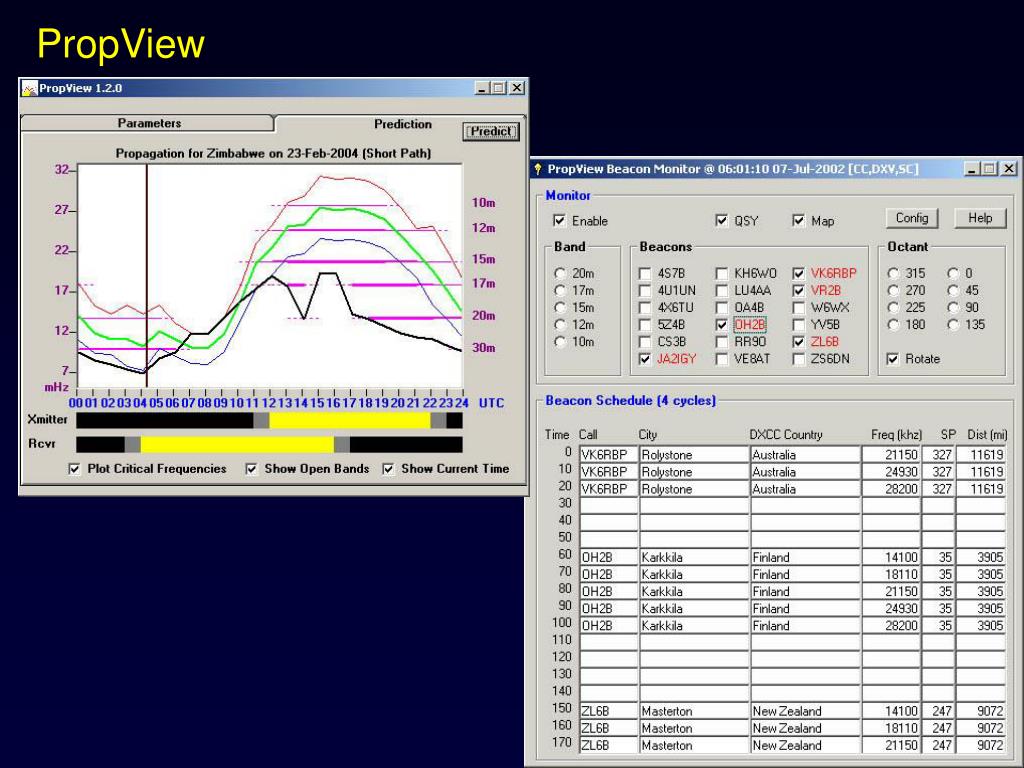Viewport: 1024px width, 768px height.
Task: Select octant 270 radio button
Action: click(893, 291)
